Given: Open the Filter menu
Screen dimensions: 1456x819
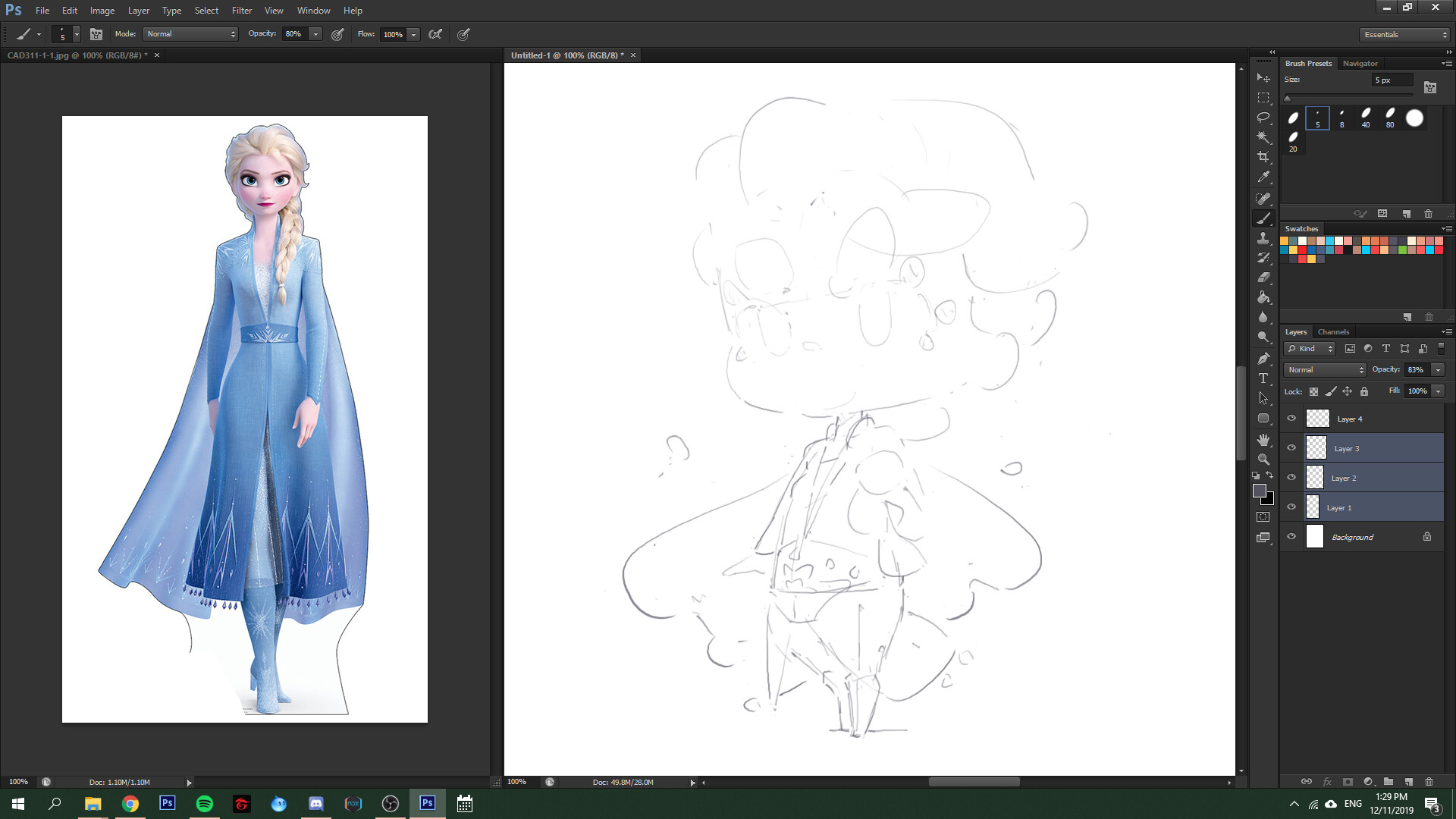Looking at the screenshot, I should click(x=241, y=11).
